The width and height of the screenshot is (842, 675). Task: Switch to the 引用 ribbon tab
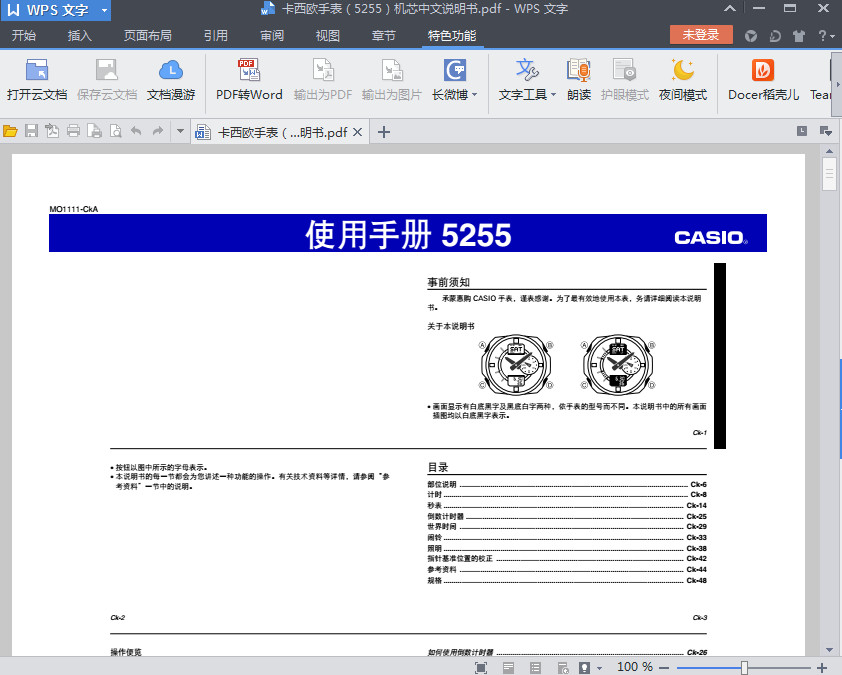pyautogui.click(x=215, y=35)
